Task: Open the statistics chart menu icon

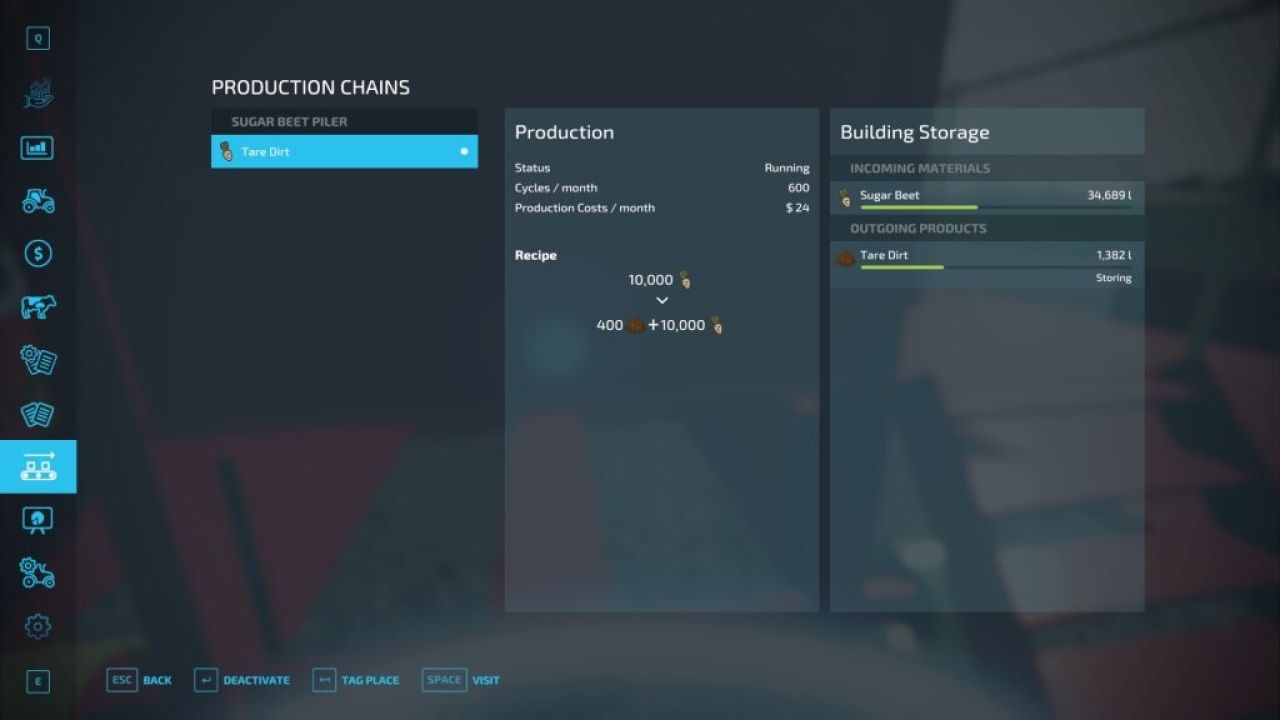Action: [x=37, y=148]
